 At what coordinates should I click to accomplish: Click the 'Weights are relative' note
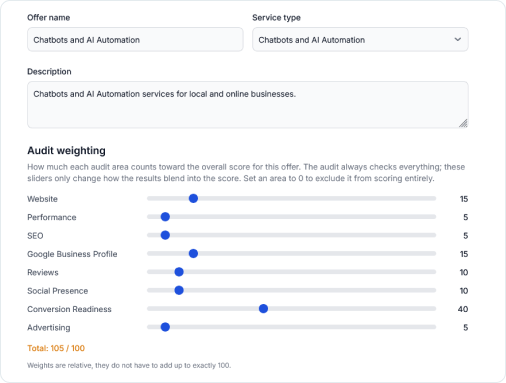pyautogui.click(x=129, y=365)
